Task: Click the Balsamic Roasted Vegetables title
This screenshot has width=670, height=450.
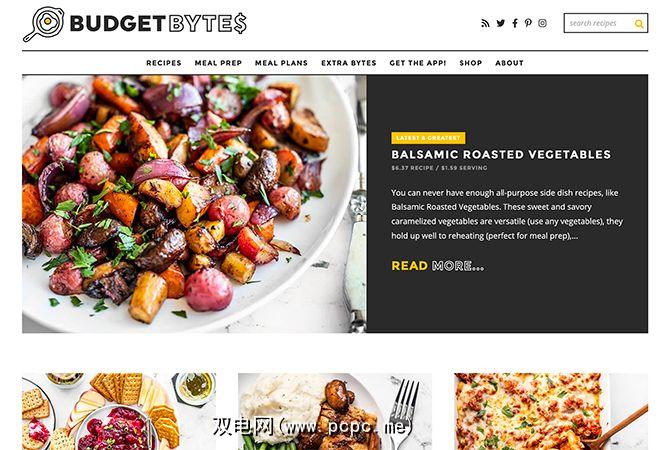Action: pos(501,154)
